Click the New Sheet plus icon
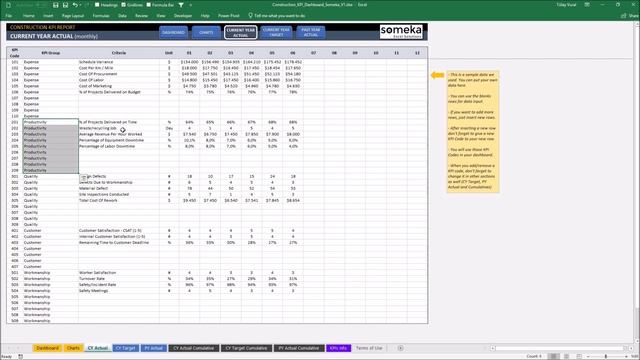This screenshot has height=360, width=640. pos(400,348)
